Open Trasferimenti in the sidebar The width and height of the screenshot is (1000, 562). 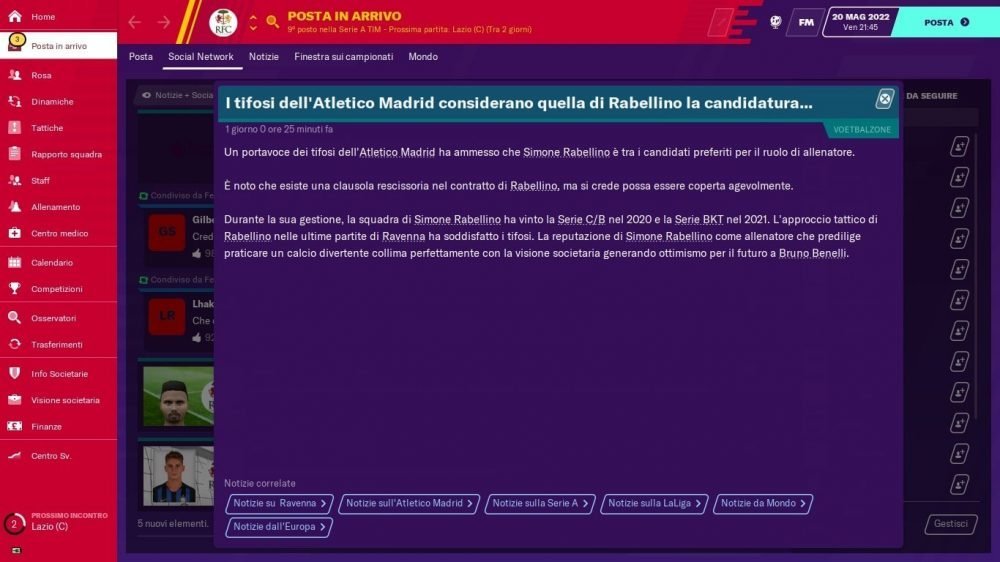[58, 344]
